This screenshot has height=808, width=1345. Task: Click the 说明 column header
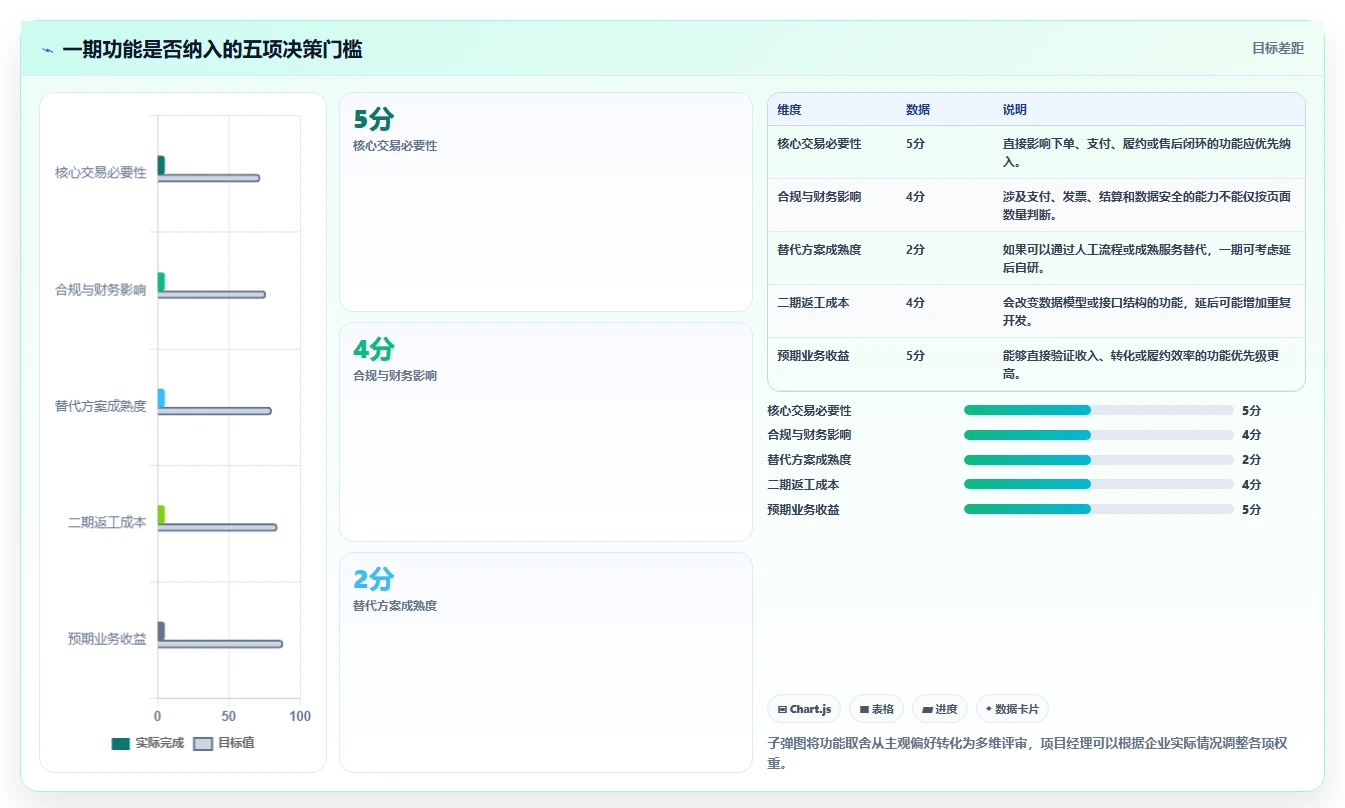(1014, 110)
